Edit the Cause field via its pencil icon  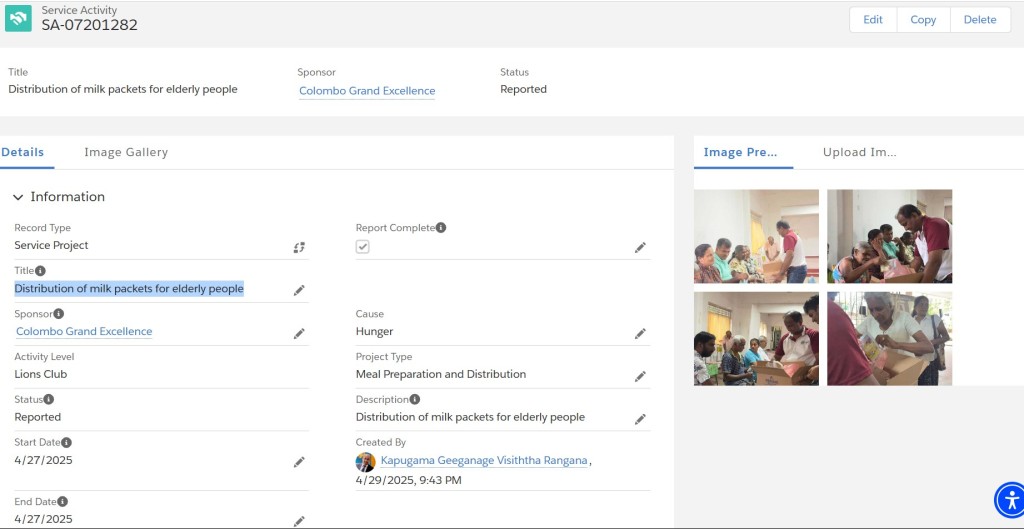coord(640,333)
